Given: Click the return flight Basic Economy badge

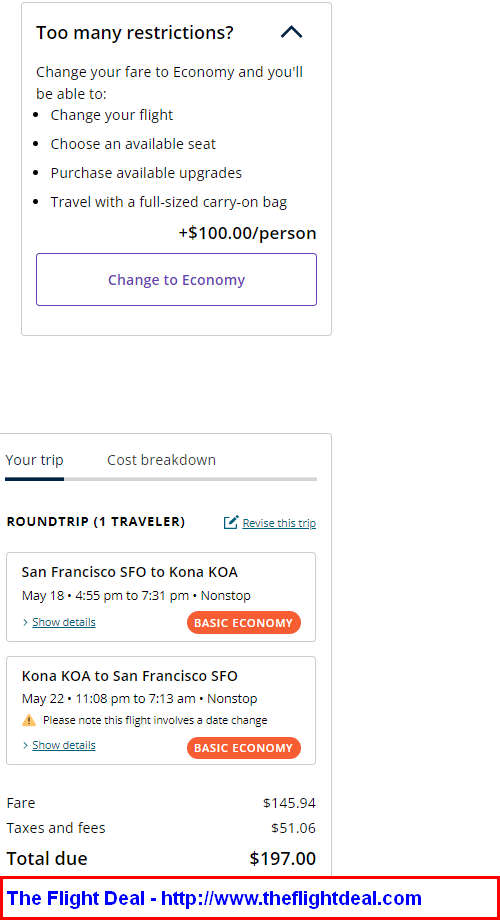Looking at the screenshot, I should [244, 748].
